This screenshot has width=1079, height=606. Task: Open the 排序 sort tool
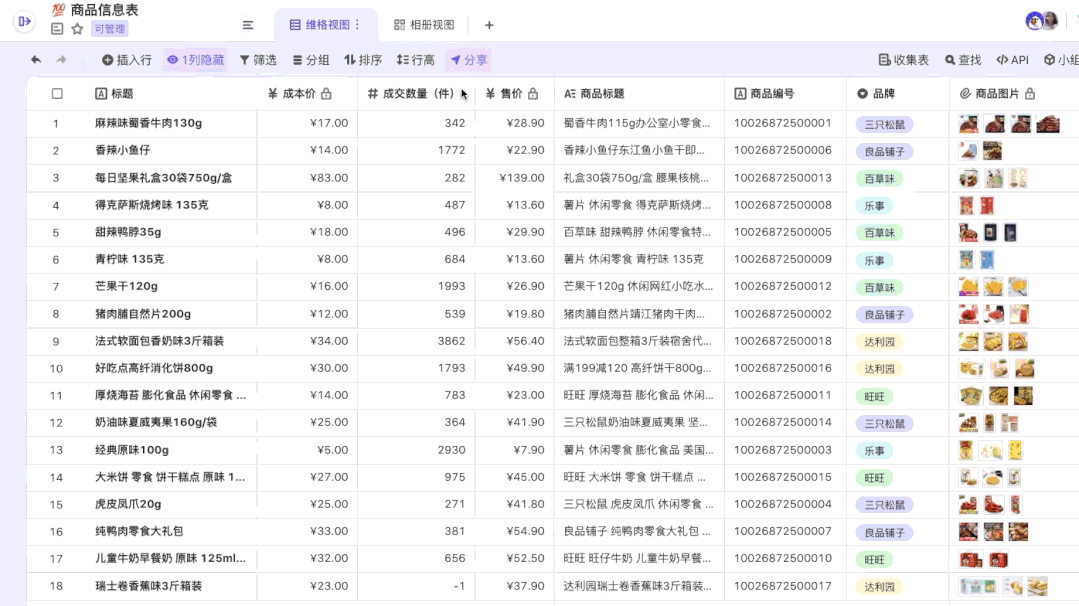363,60
